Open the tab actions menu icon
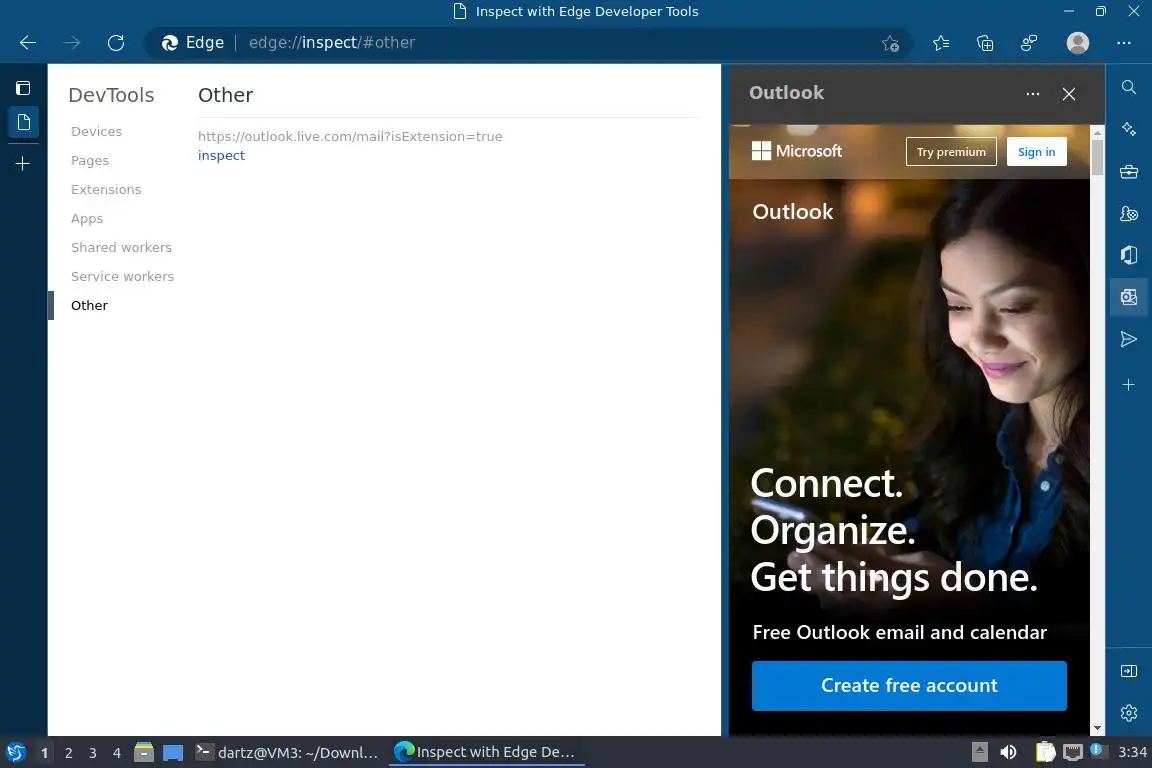The image size is (1152, 768). click(x=24, y=88)
